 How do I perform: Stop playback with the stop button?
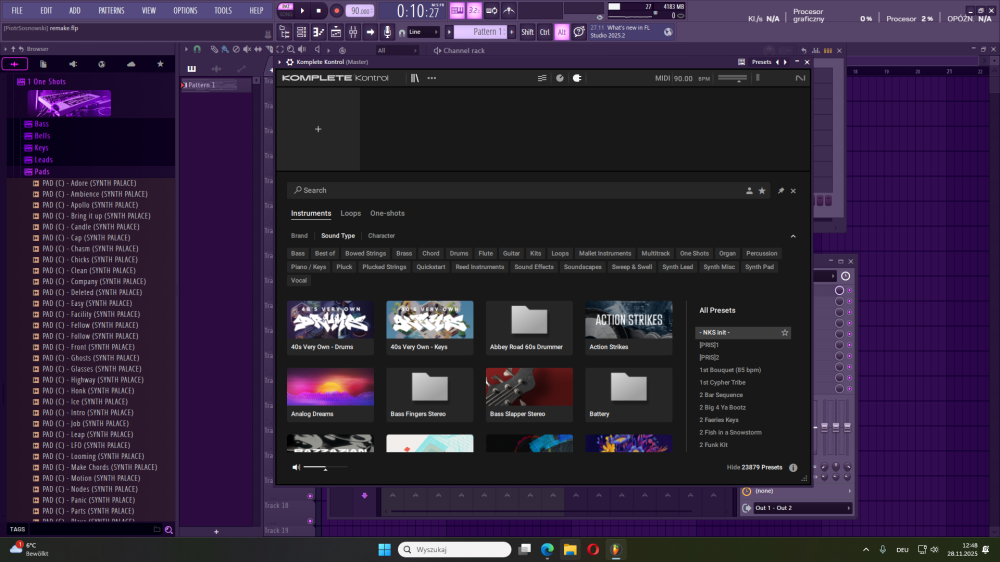coord(319,11)
